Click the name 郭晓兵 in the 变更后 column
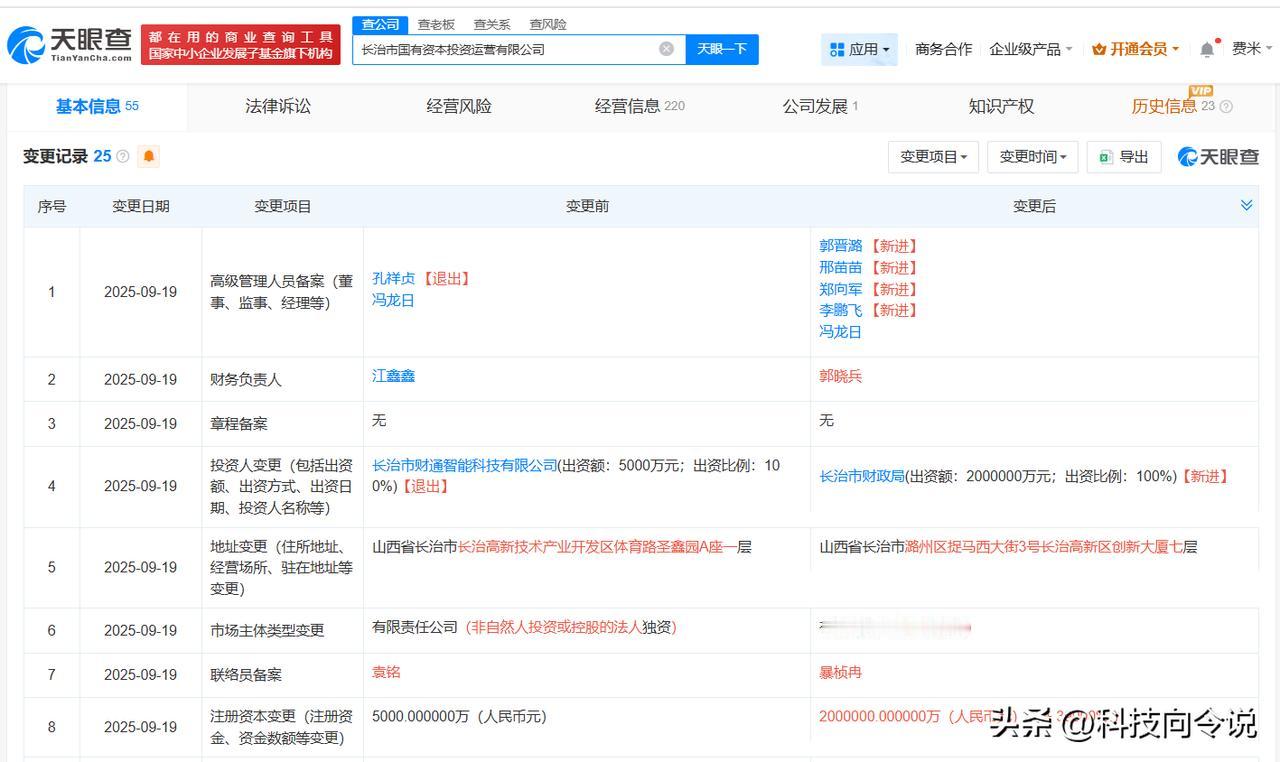1280x762 pixels. 840,377
